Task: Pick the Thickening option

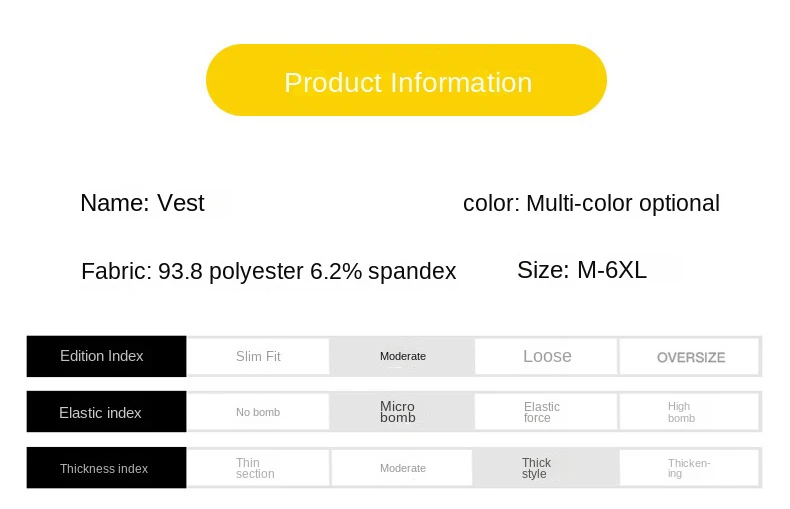Action: [x=690, y=468]
